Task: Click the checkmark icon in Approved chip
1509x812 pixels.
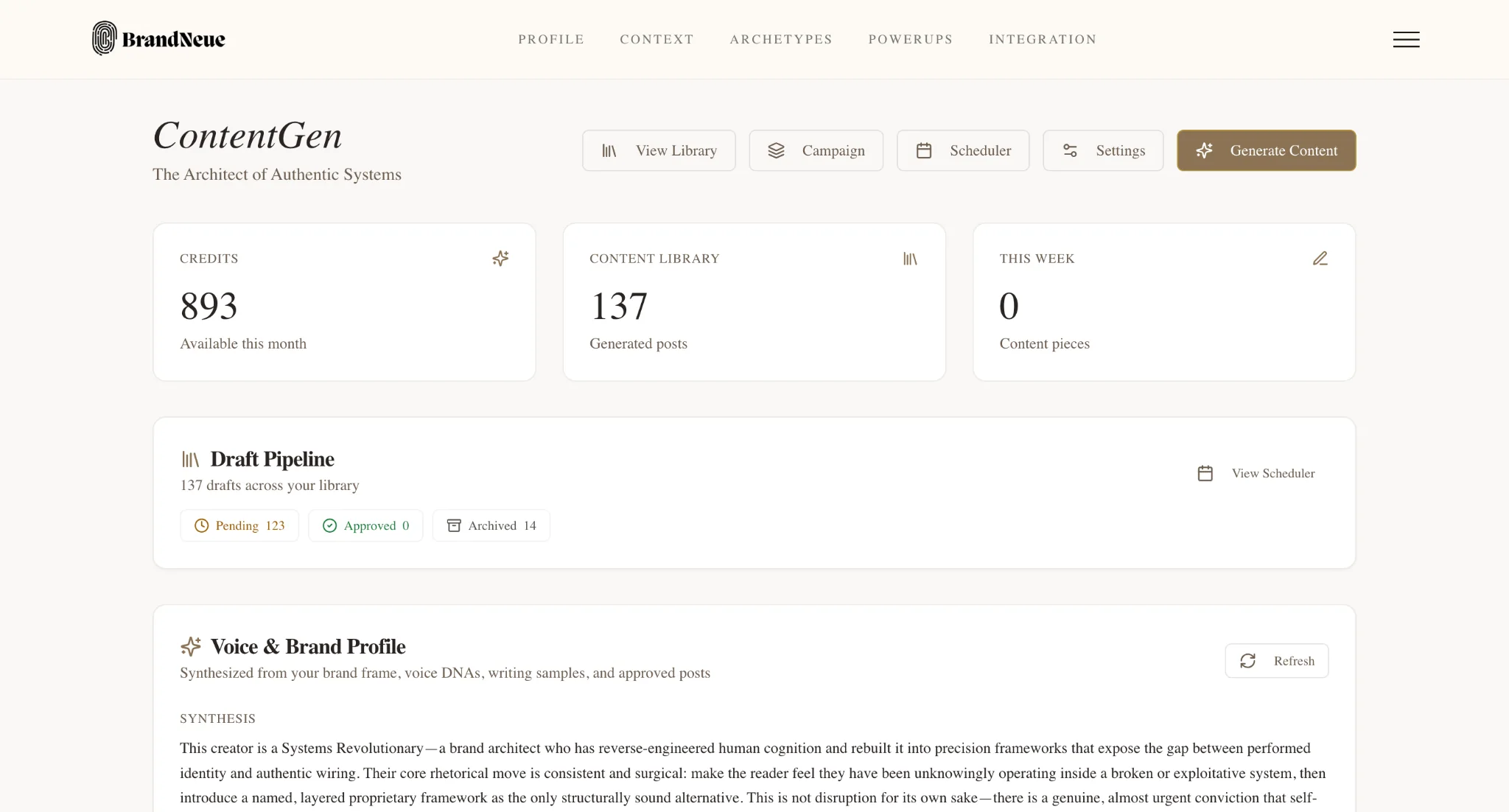Action: 329,525
